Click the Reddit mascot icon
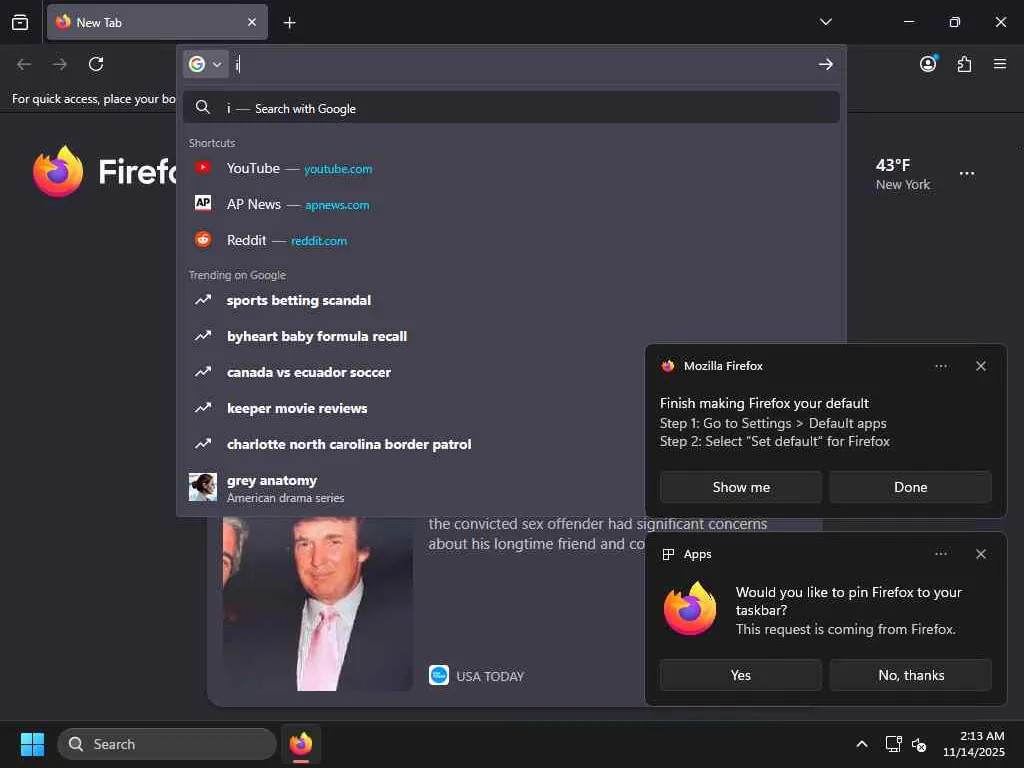The height and width of the screenshot is (768, 1024). coord(203,239)
